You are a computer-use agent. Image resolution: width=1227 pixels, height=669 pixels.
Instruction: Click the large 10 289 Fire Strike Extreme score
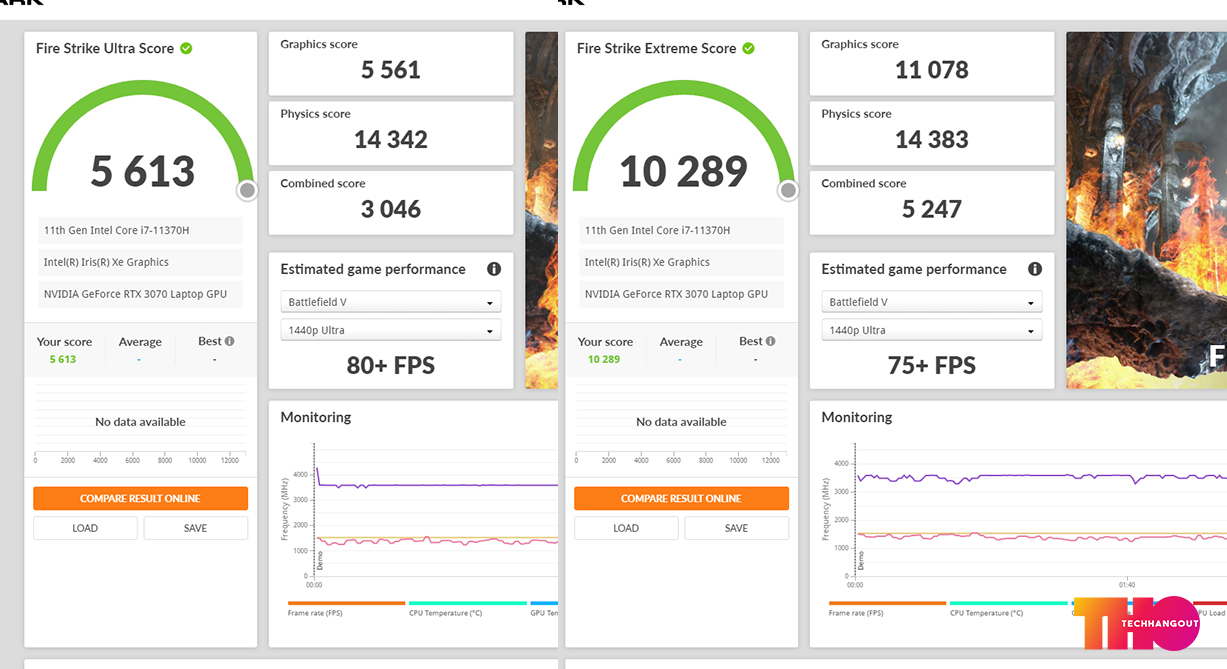(684, 171)
